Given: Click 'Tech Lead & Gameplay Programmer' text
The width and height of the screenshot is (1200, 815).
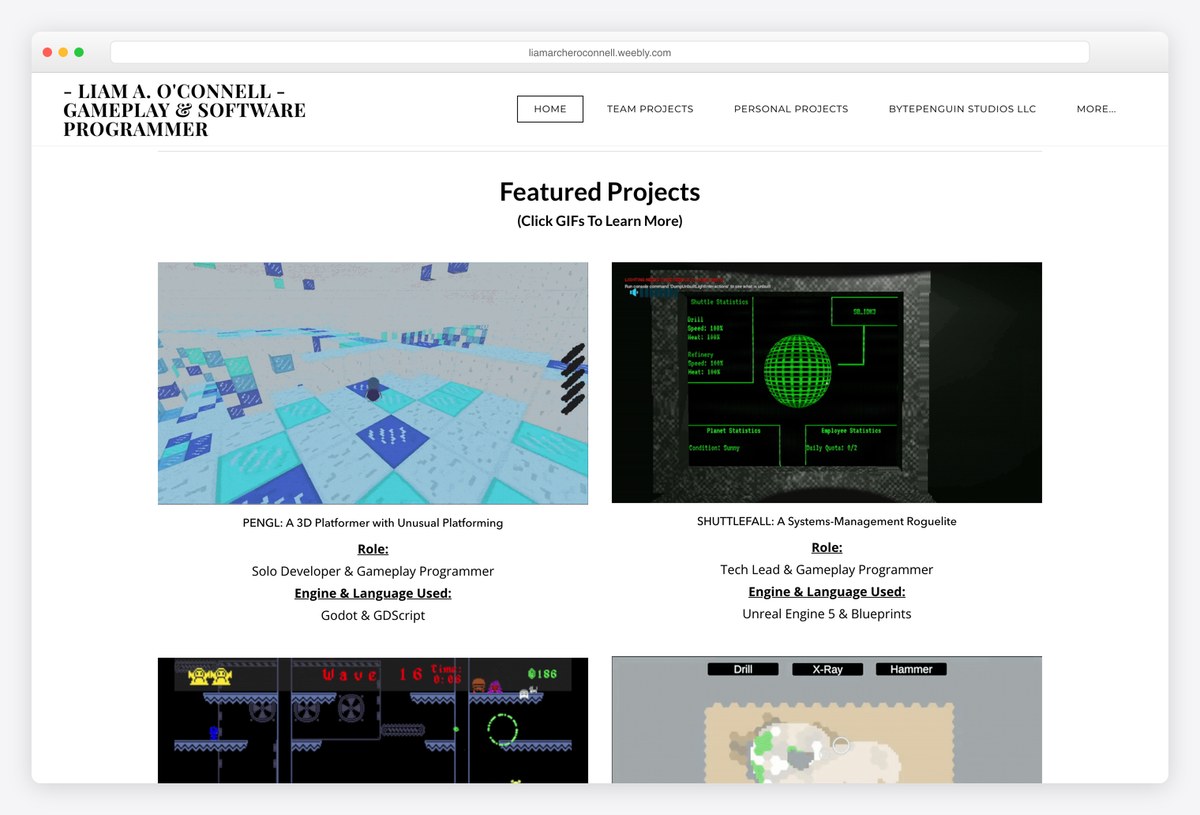Looking at the screenshot, I should pyautogui.click(x=827, y=569).
